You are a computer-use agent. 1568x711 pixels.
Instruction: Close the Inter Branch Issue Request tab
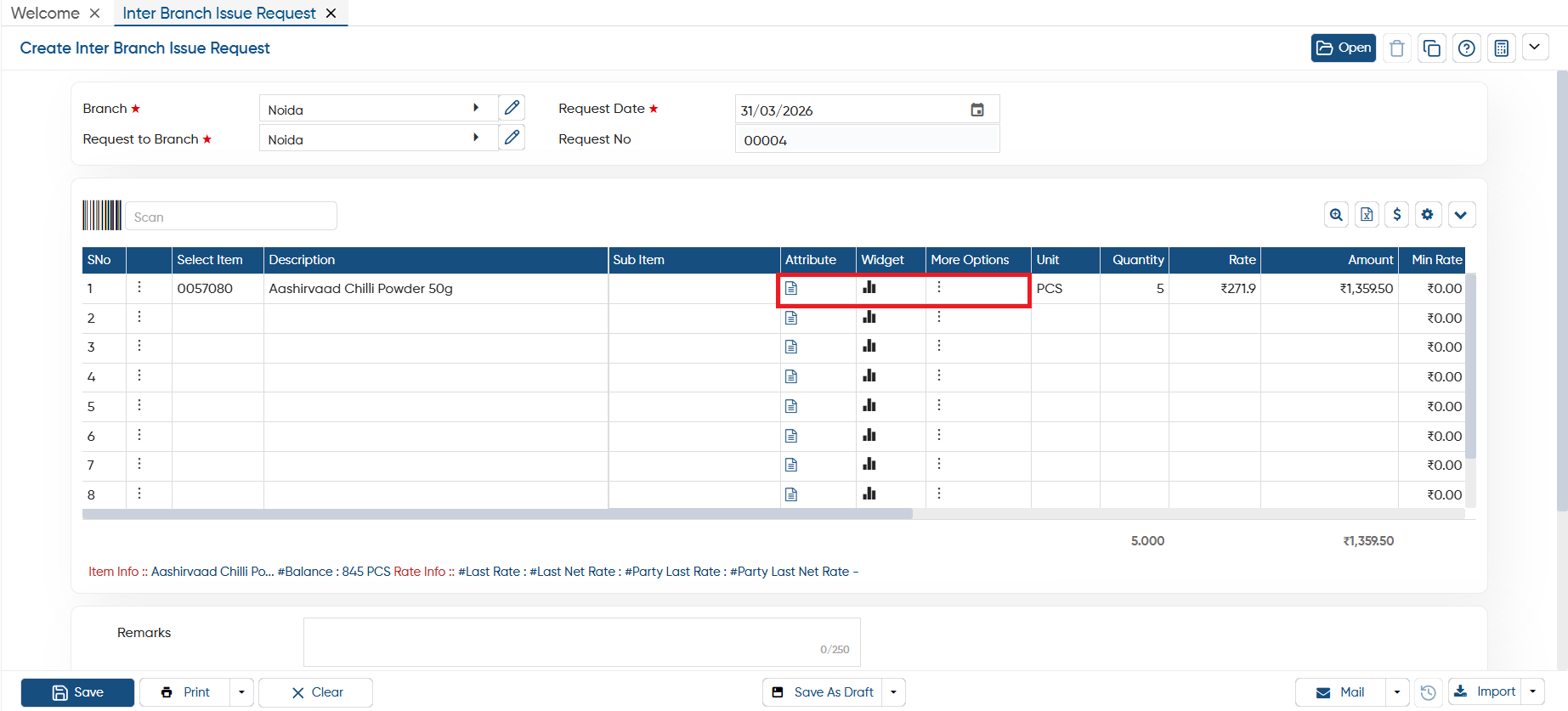tap(331, 13)
